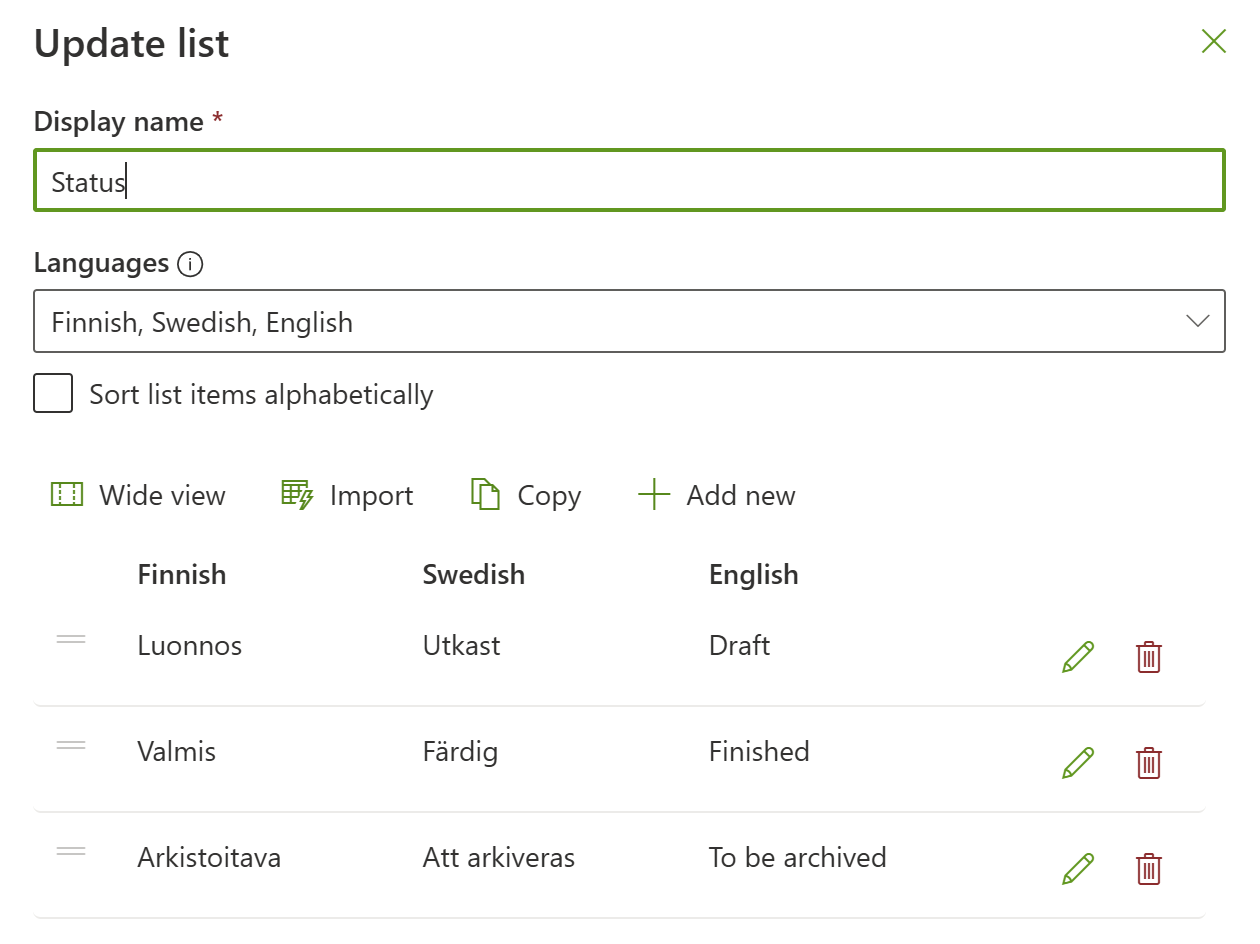Grab the Valmis row drag handle

point(71,746)
